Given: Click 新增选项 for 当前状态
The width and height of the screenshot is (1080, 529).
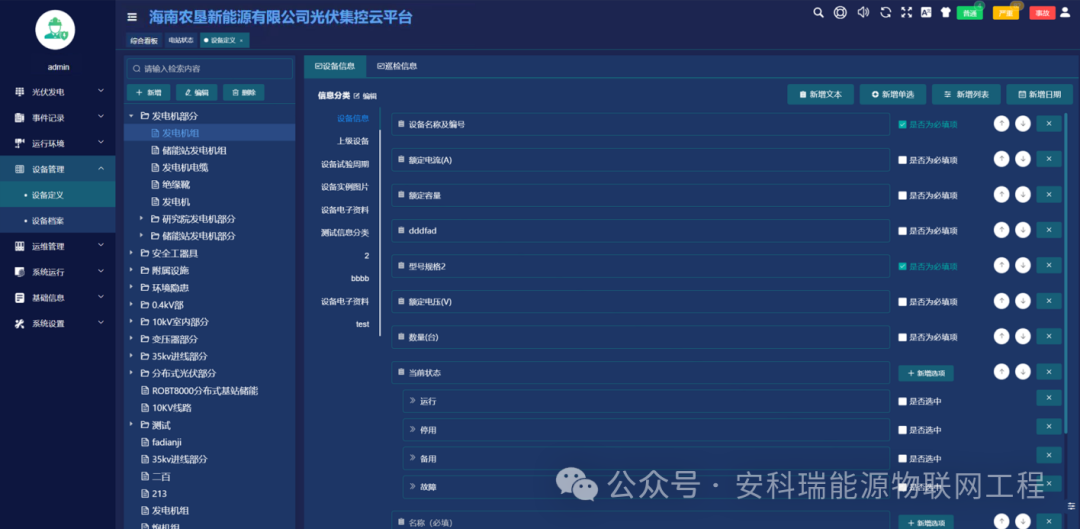Looking at the screenshot, I should click(x=926, y=373).
